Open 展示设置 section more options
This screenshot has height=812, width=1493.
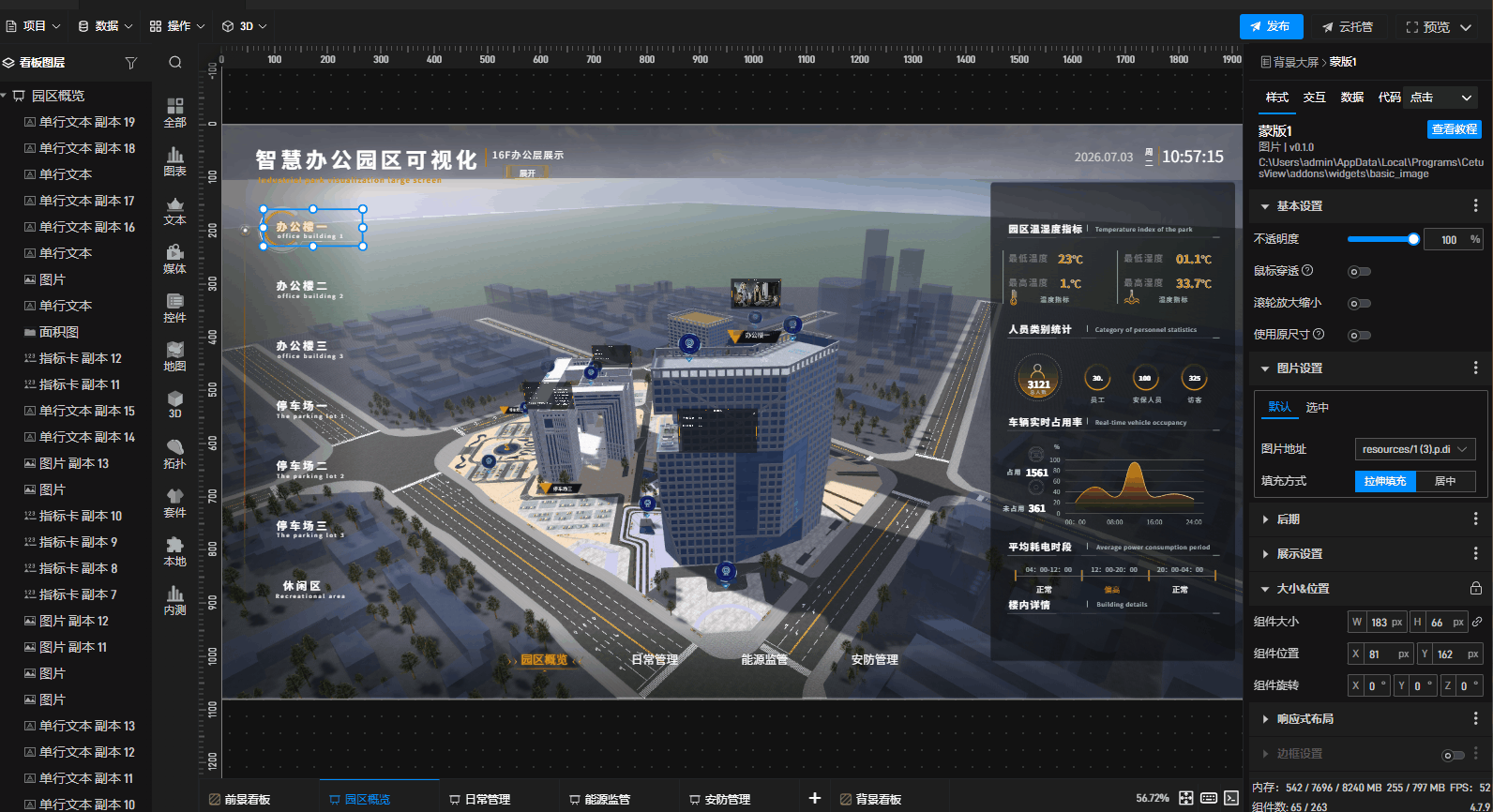(x=1475, y=553)
